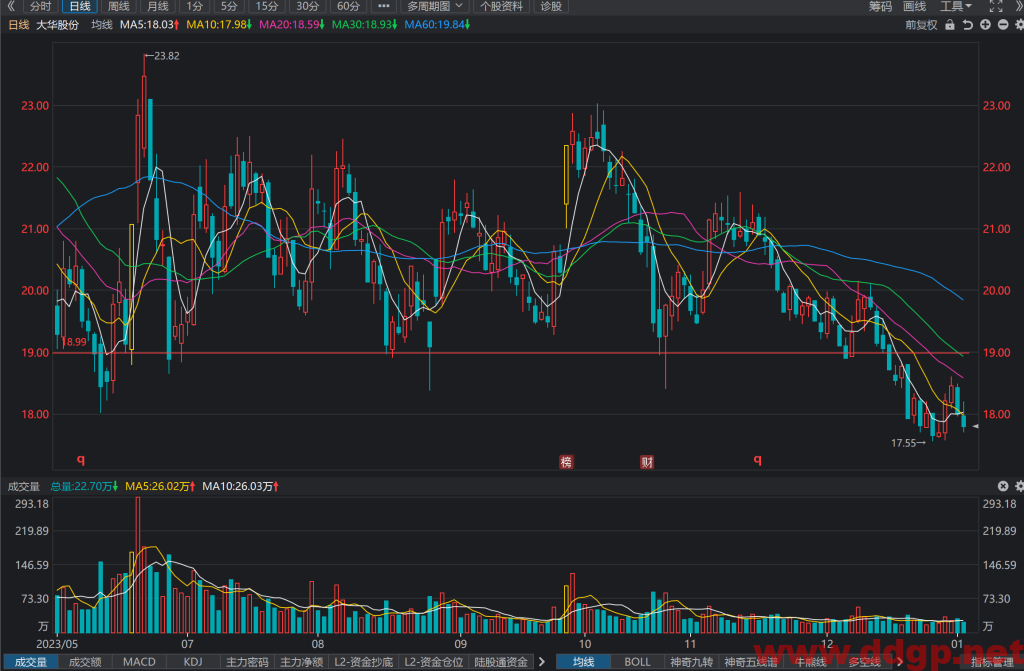Open 个股资料 stock information
1024x671 pixels.
502,6
